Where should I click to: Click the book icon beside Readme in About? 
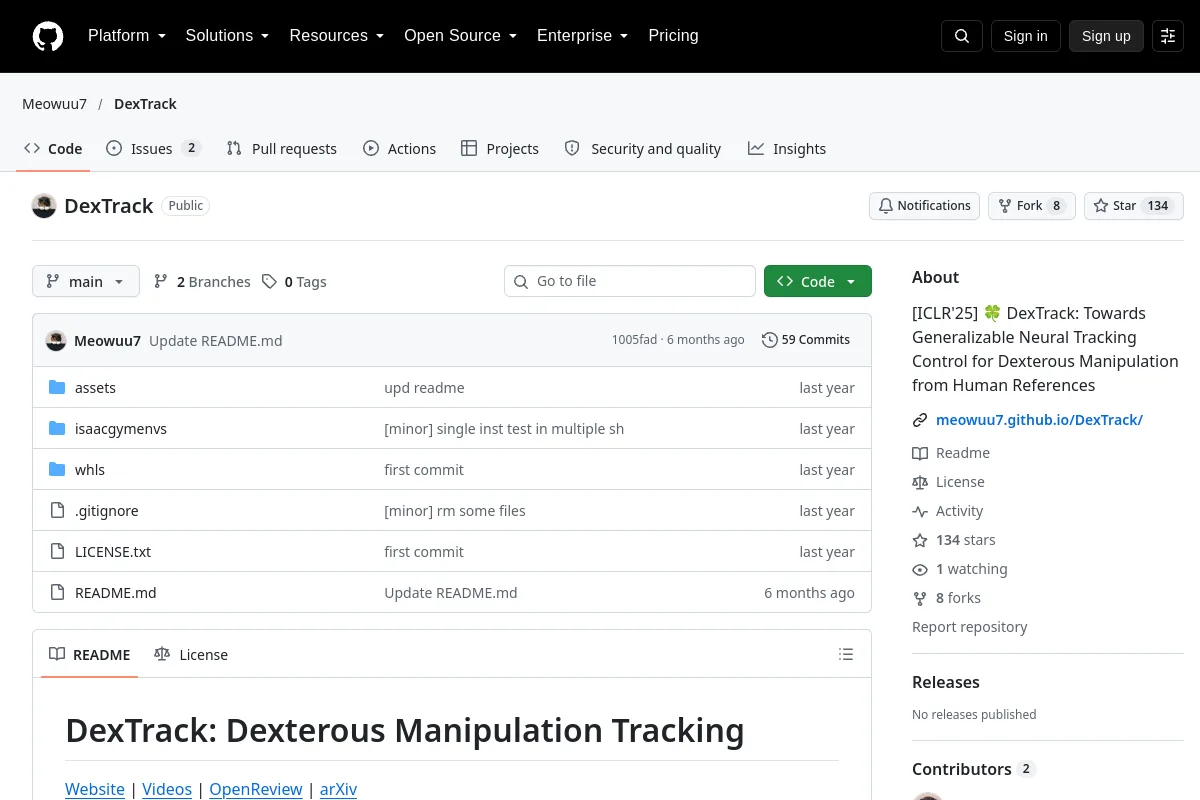tap(920, 453)
